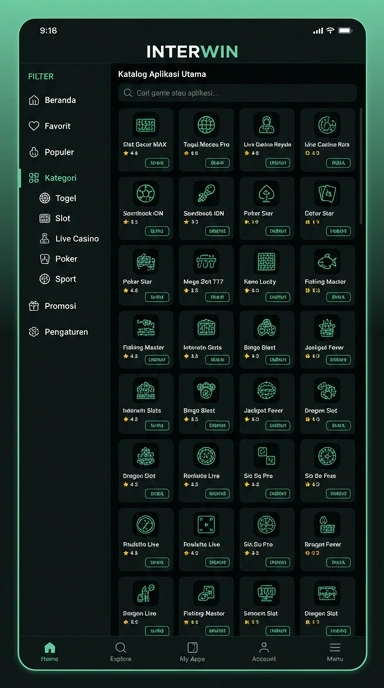Click the install button under the fish icon

tap(338, 297)
